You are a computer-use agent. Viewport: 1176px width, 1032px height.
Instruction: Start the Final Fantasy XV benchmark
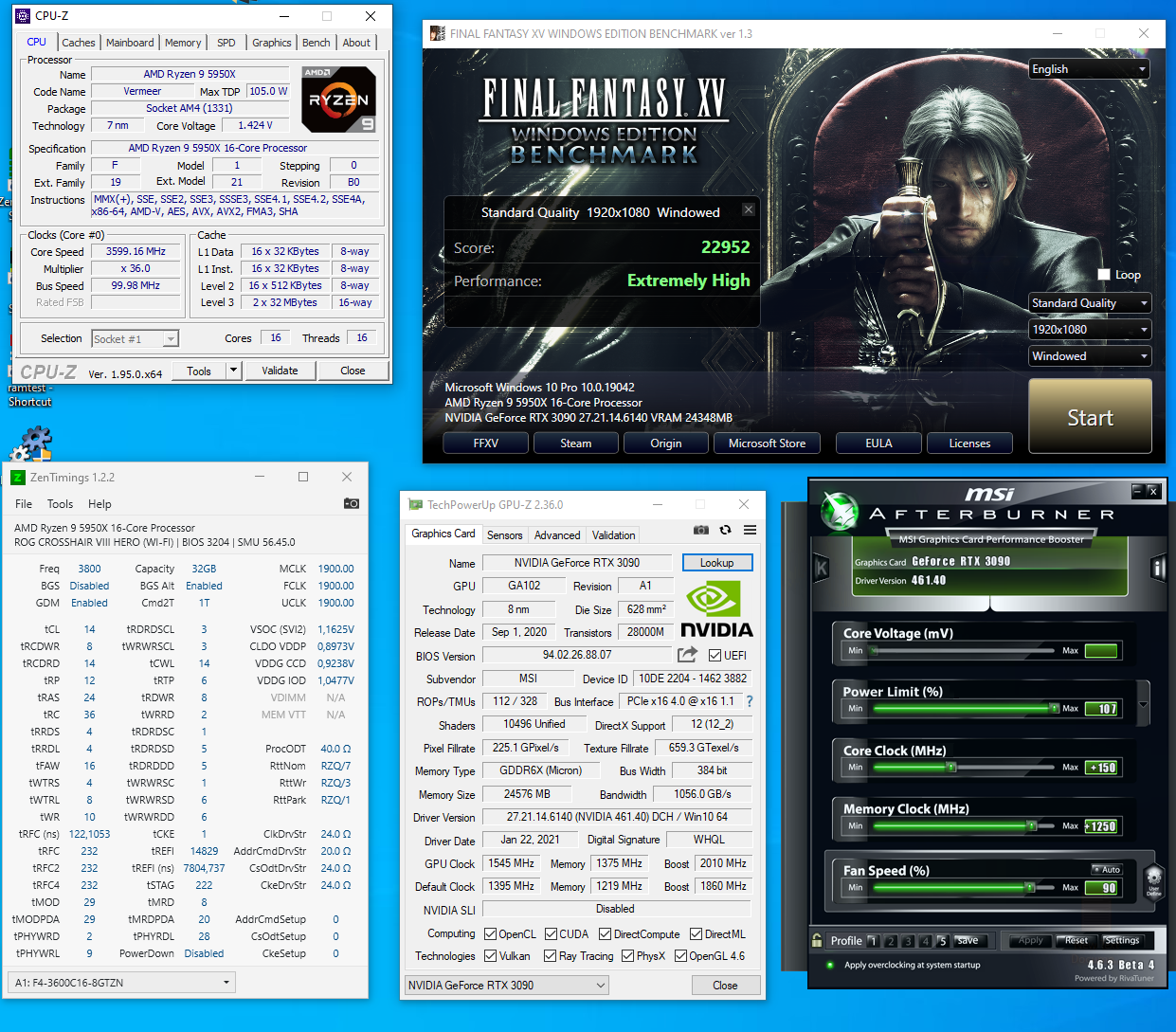1090,417
